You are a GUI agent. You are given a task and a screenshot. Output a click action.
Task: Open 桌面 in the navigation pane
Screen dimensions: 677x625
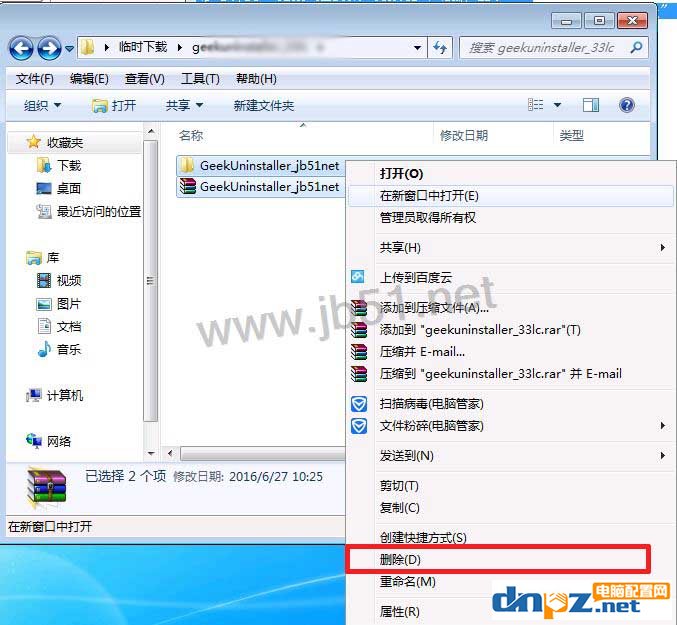pyautogui.click(x=69, y=188)
